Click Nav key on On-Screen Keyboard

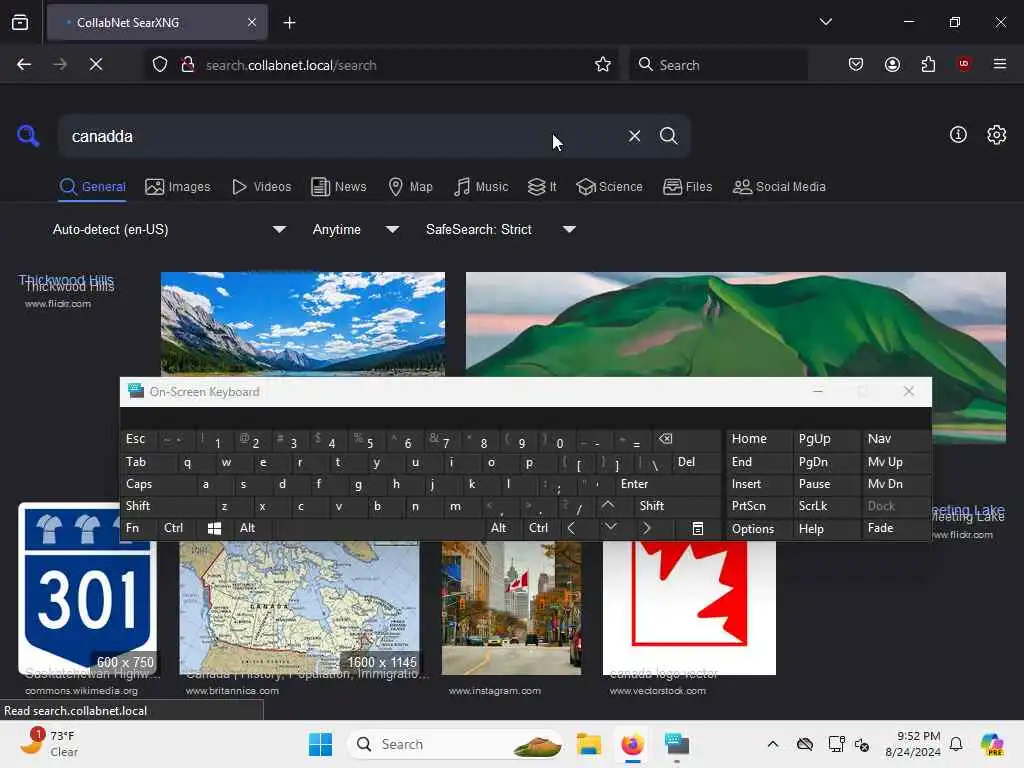pyautogui.click(x=895, y=439)
